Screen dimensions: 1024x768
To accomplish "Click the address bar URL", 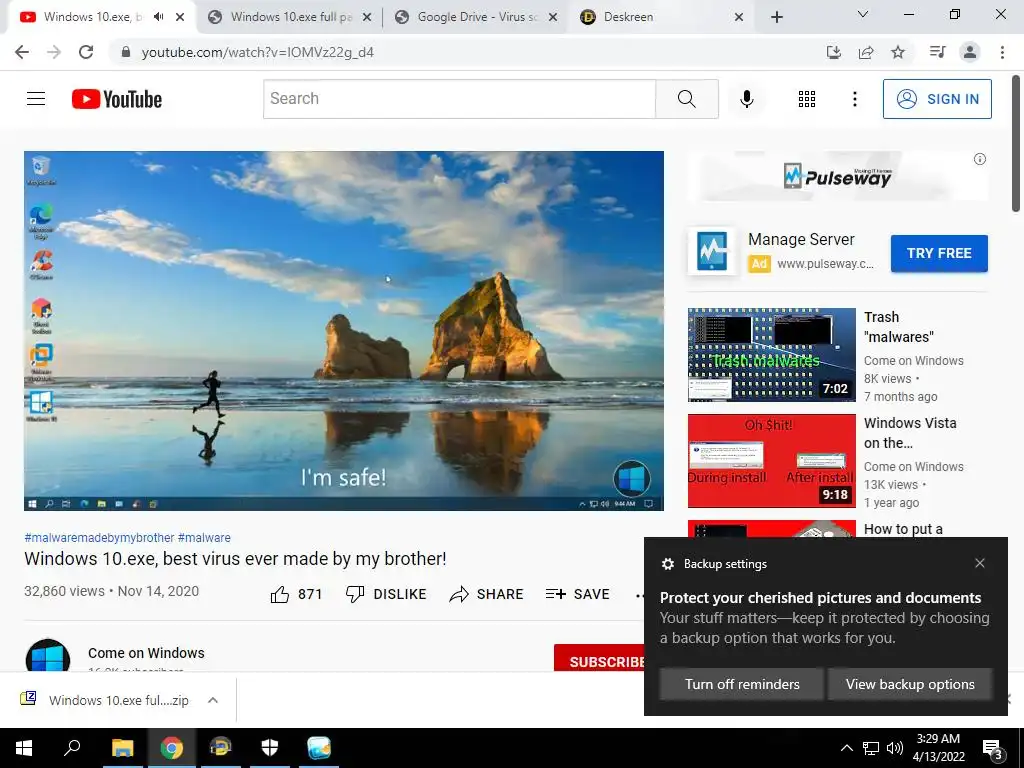I will click(x=257, y=52).
